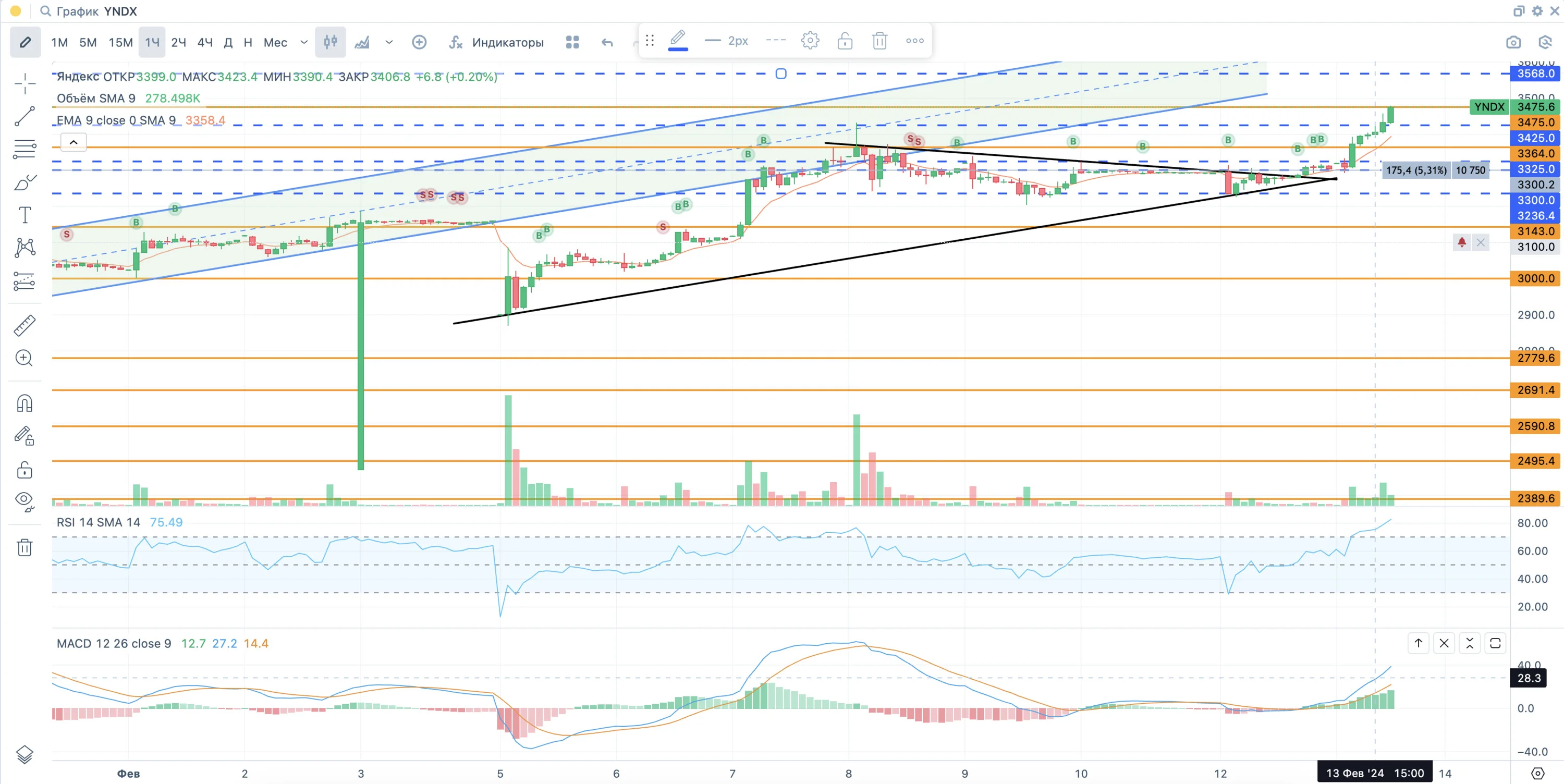Viewport: 1564px width, 784px height.
Task: Open the Fibonacci and horizontal lines tool
Action: (x=25, y=149)
